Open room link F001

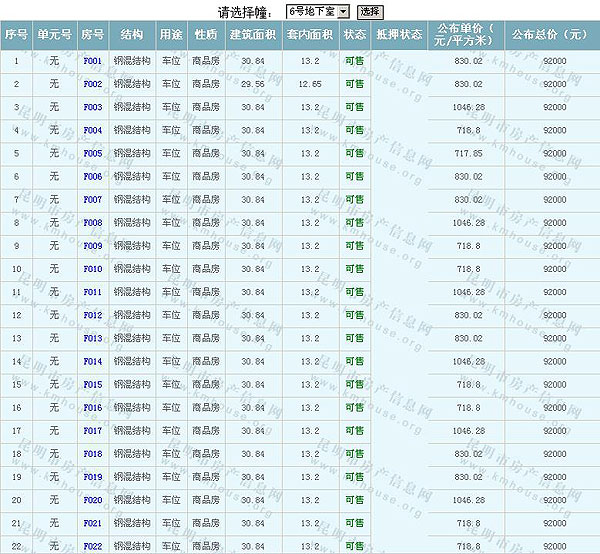(92, 61)
